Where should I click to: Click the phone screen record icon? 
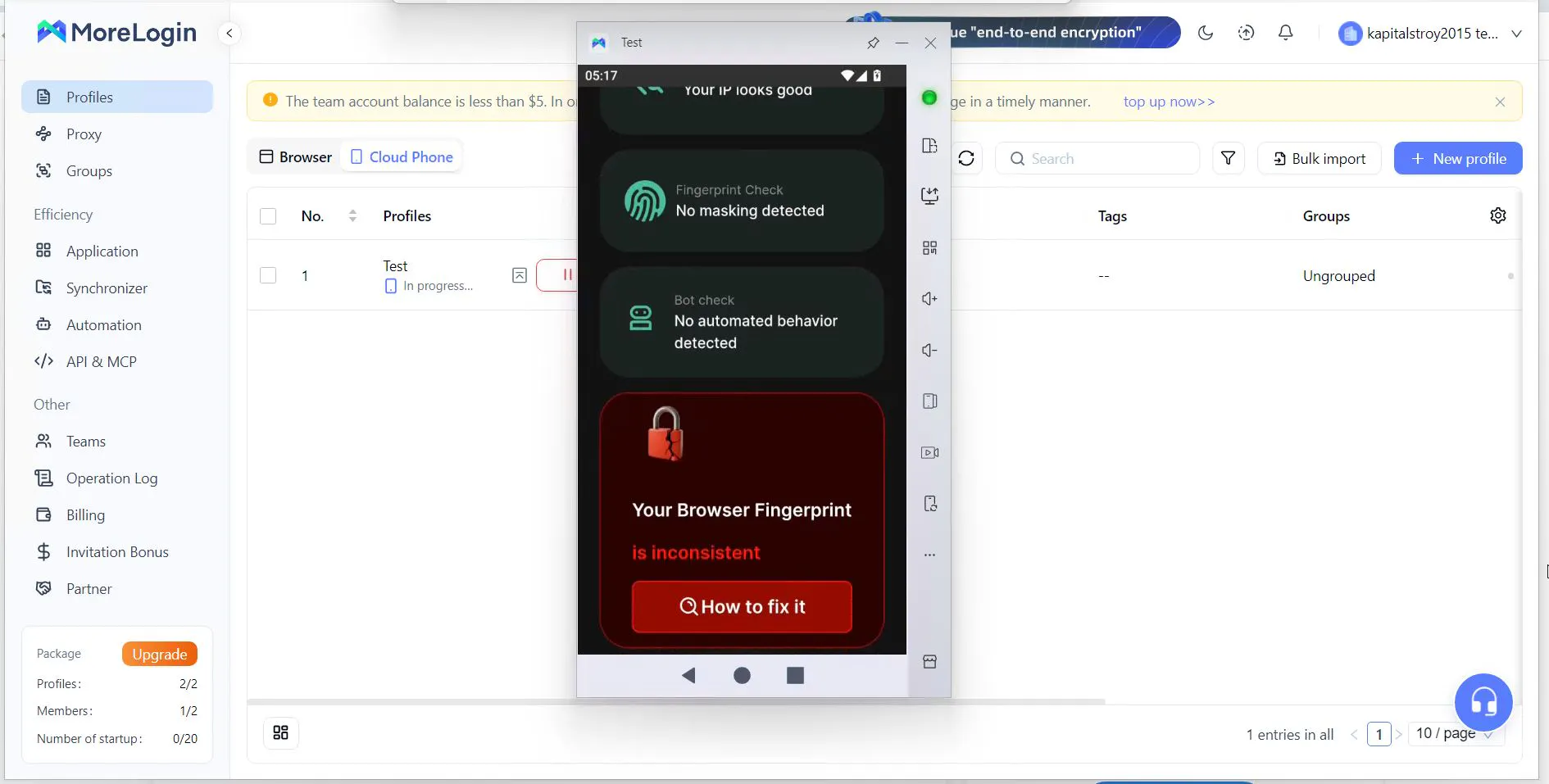click(929, 452)
